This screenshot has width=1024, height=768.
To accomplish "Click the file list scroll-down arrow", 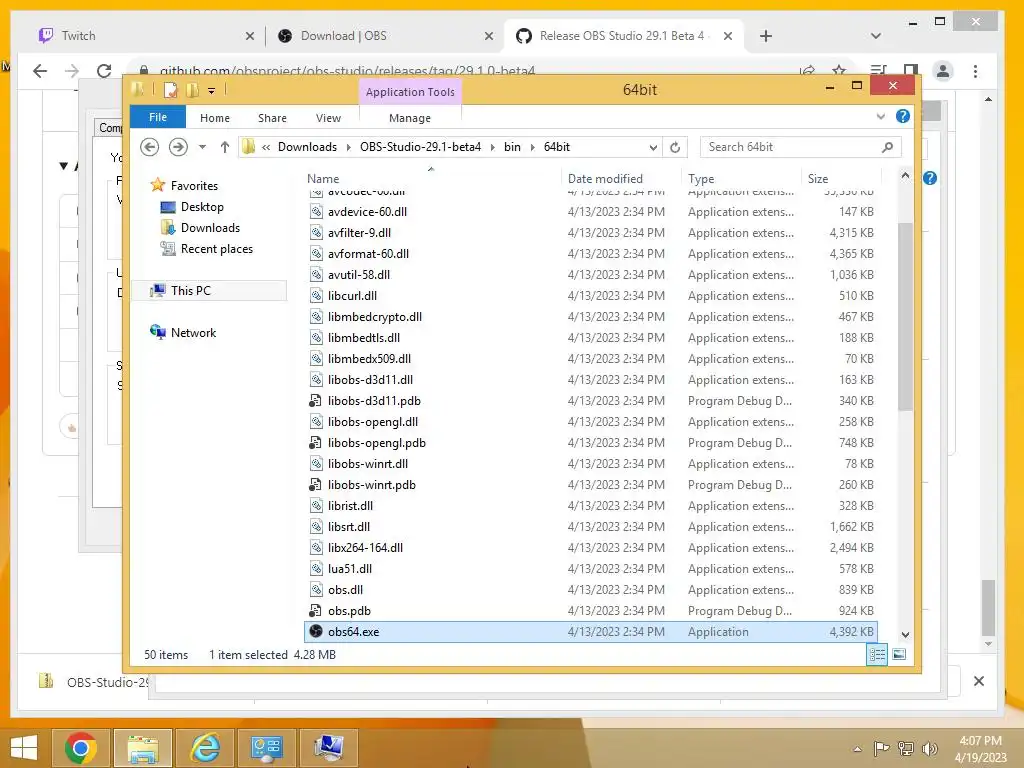I will click(905, 634).
